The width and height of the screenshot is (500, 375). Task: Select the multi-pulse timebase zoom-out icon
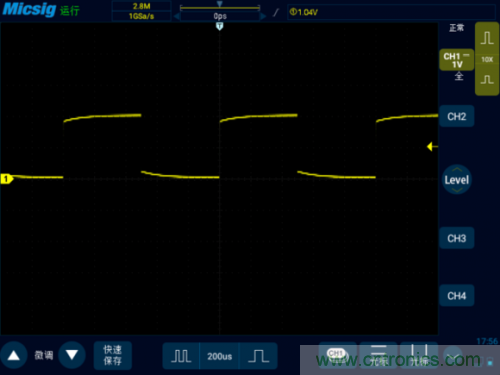[181, 356]
